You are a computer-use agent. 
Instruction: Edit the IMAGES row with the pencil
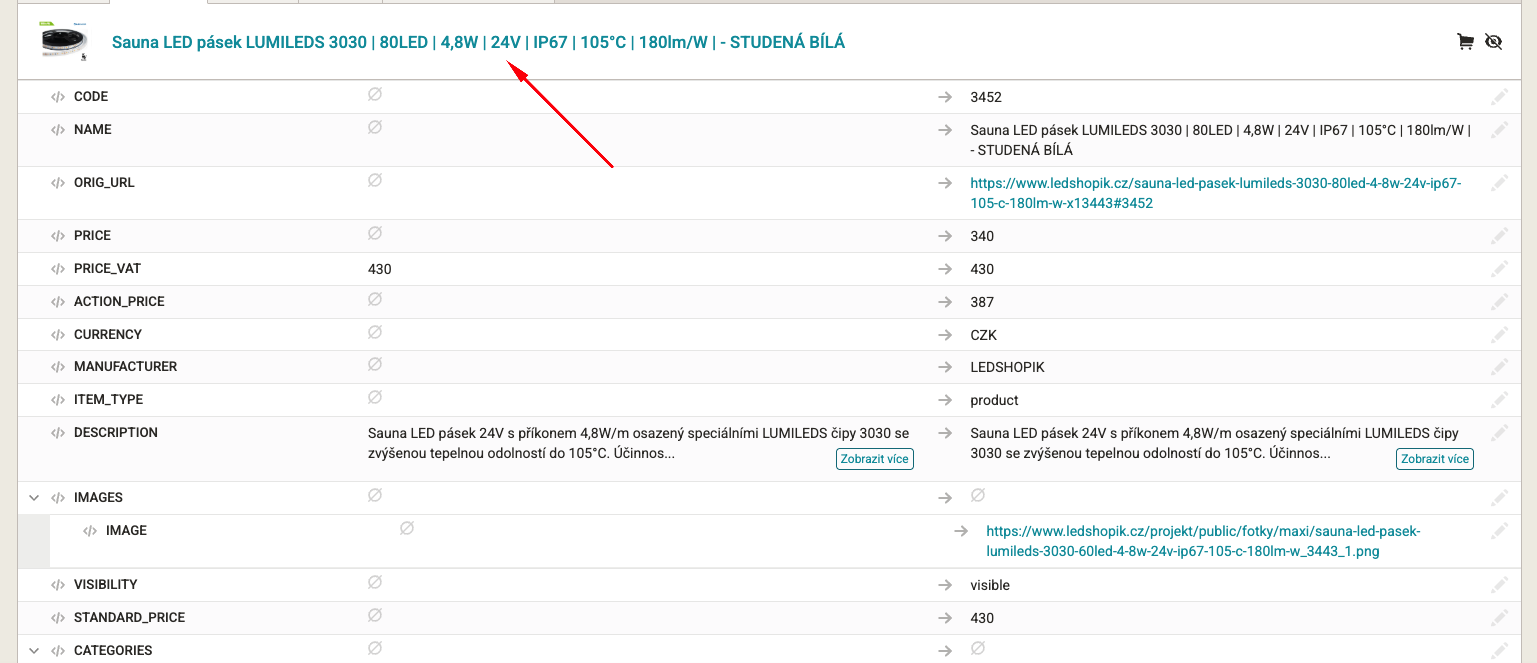[x=1499, y=498]
